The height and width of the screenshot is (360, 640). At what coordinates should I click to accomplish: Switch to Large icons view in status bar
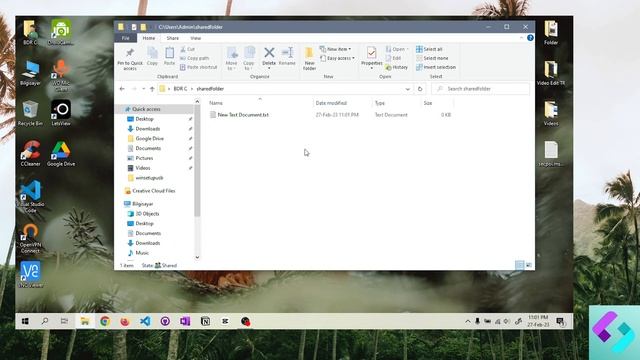[529, 265]
